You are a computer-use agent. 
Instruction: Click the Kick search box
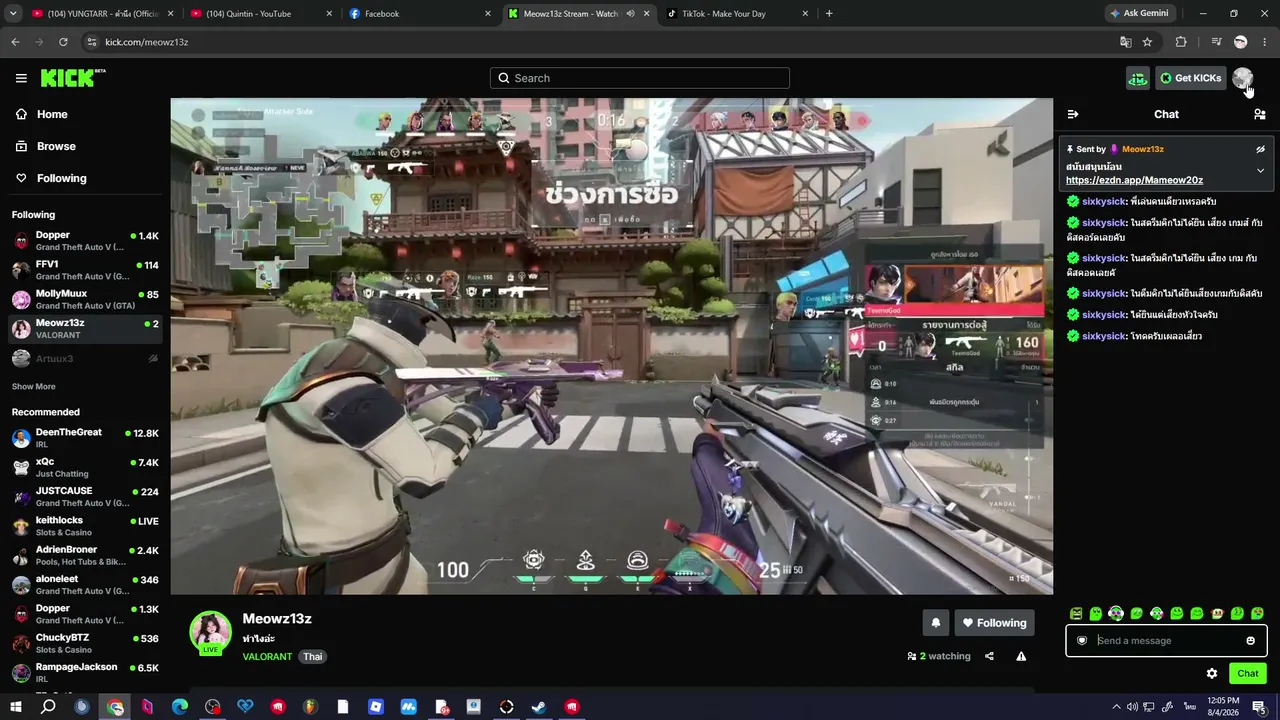click(640, 78)
